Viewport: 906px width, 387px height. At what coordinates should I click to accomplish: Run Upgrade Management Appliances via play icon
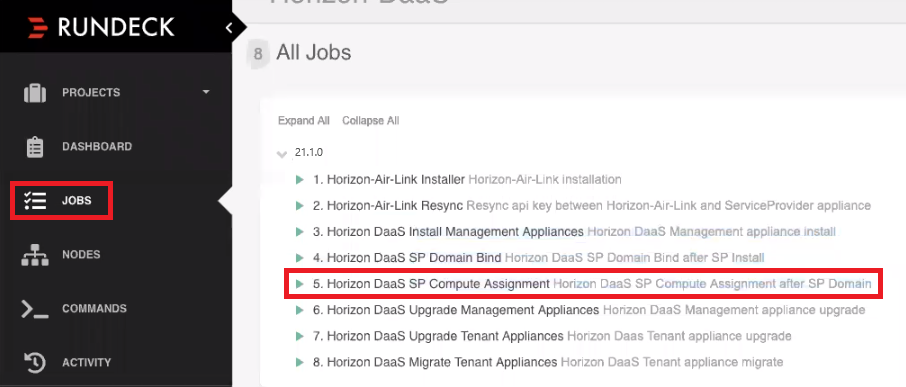(299, 310)
